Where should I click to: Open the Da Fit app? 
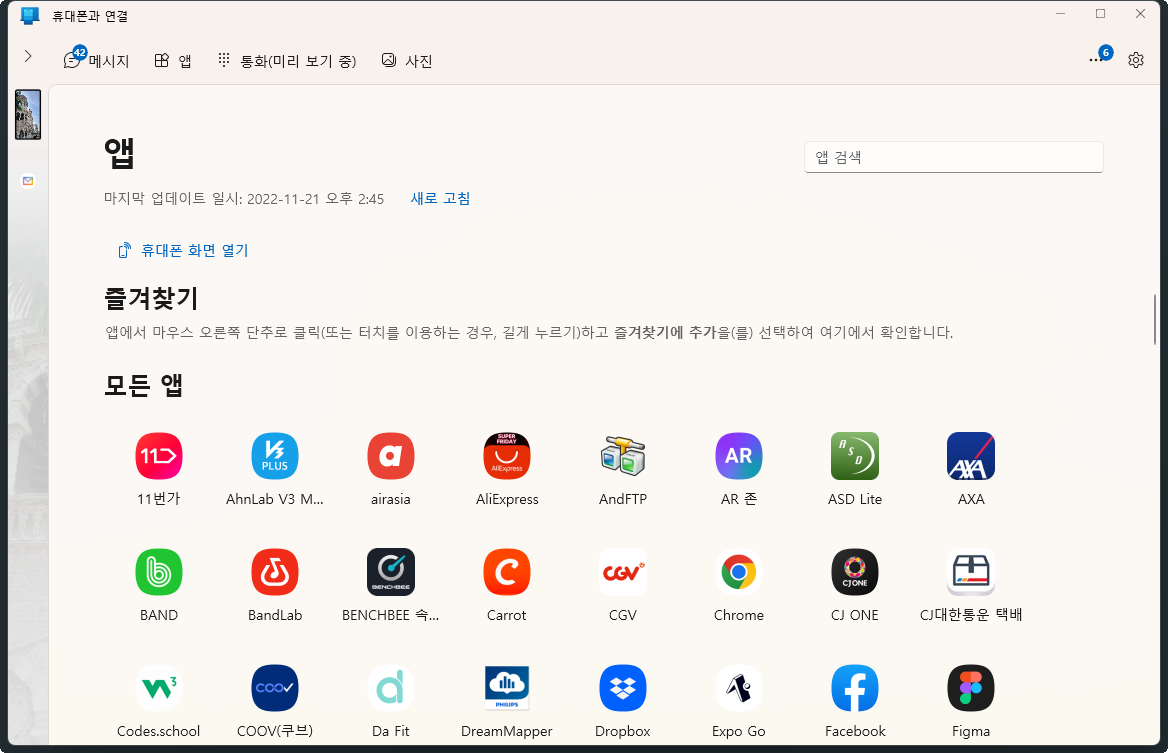(390, 688)
